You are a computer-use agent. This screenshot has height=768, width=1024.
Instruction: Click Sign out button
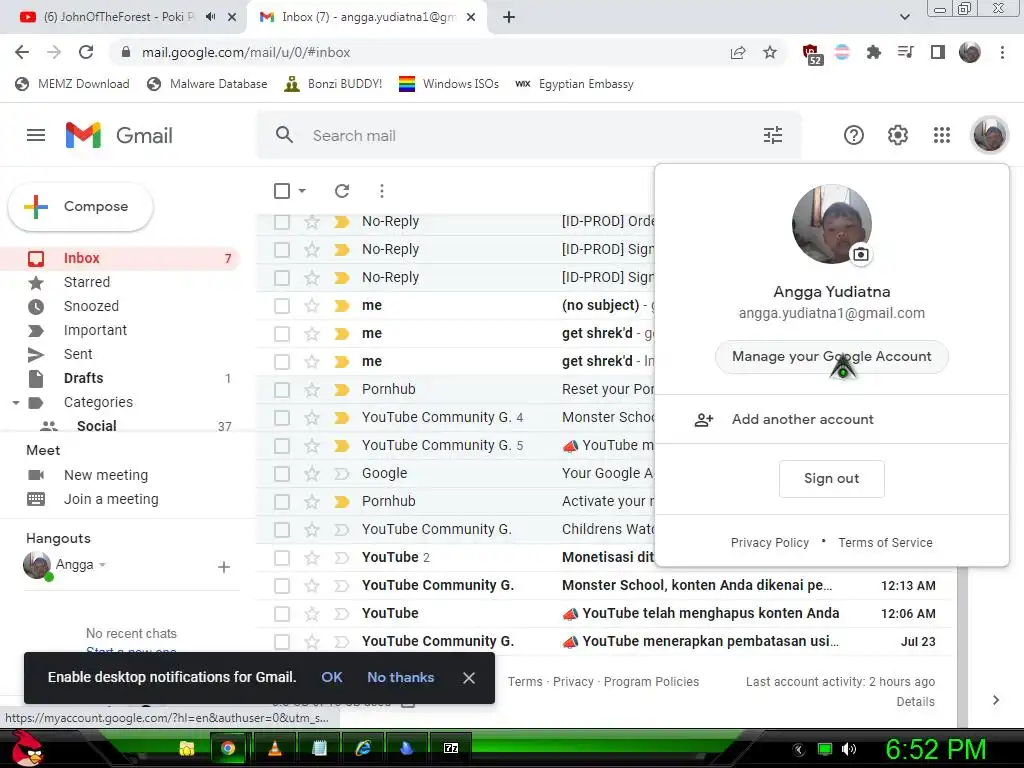pyautogui.click(x=831, y=479)
